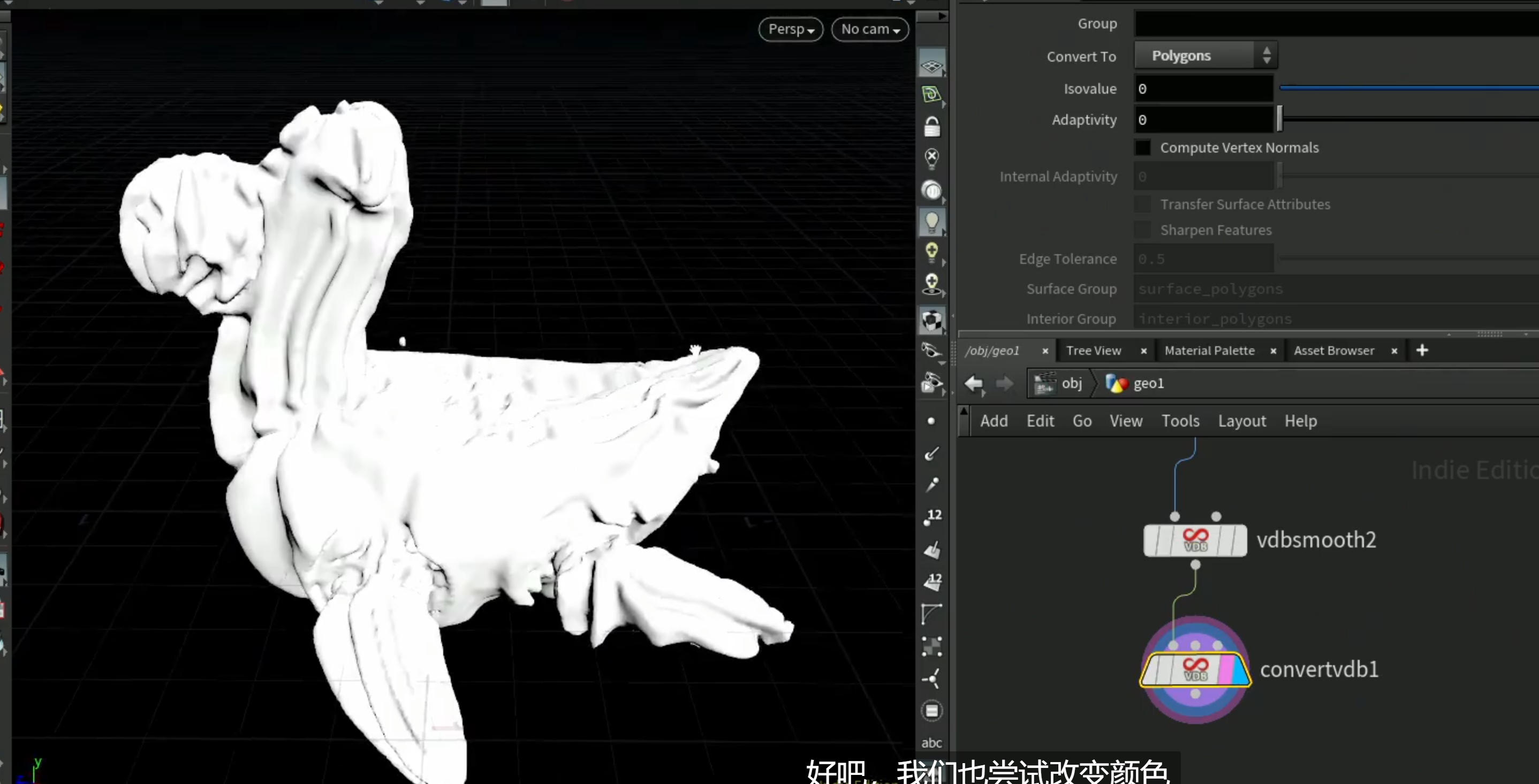Viewport: 1539px width, 784px height.
Task: Open the No cam camera dropdown
Action: point(870,29)
